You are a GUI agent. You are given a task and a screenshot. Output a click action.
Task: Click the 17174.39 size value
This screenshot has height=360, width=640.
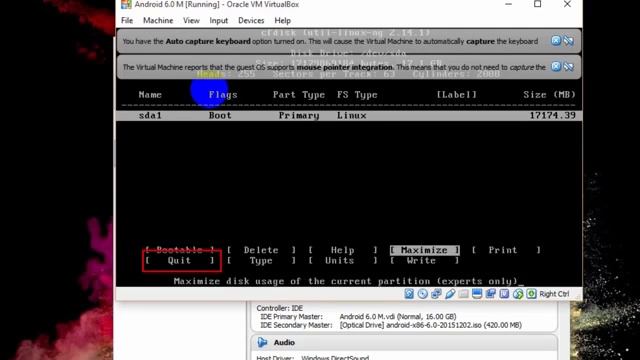tap(553, 116)
